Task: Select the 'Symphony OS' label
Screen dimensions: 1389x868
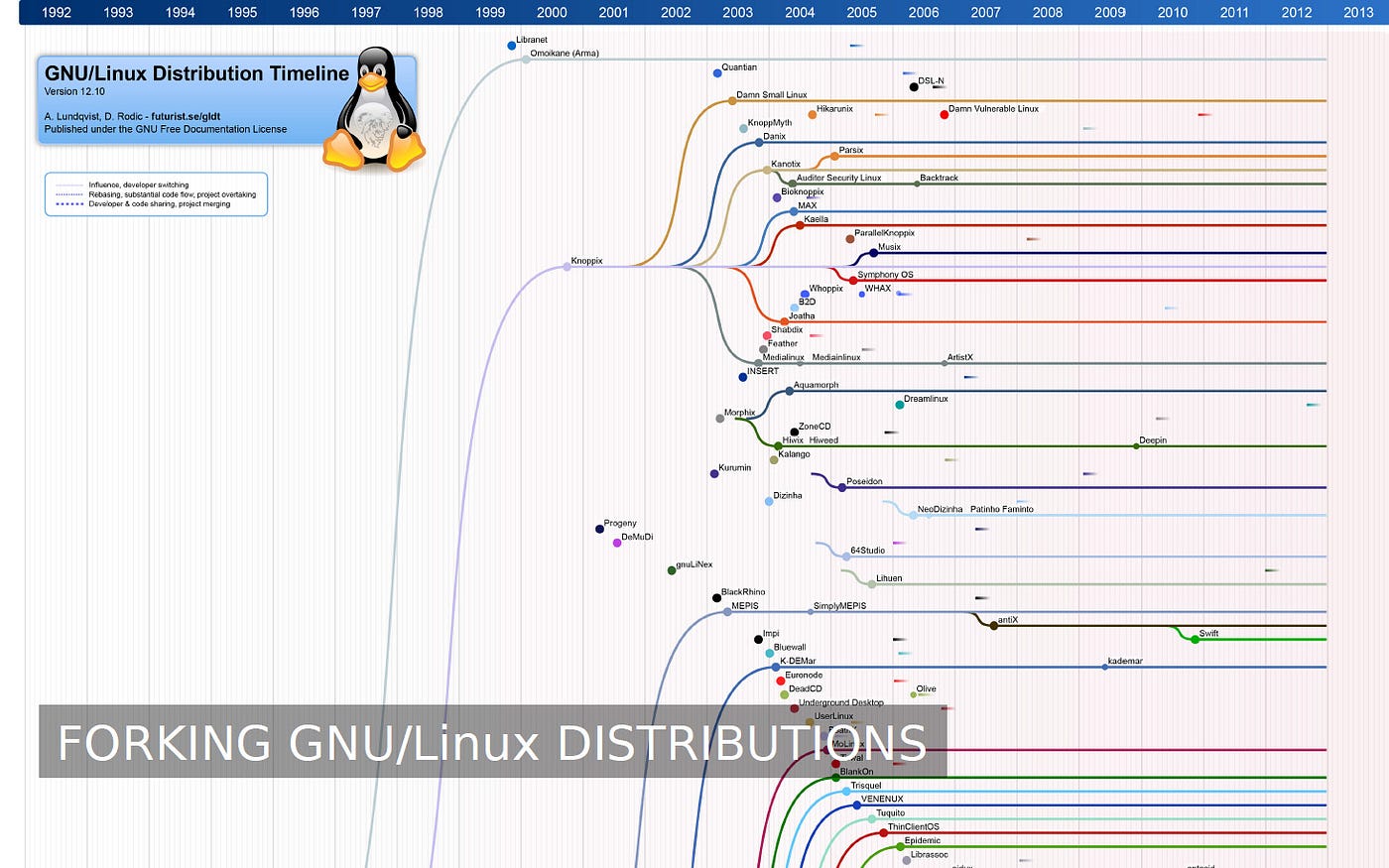Action: pos(885,275)
